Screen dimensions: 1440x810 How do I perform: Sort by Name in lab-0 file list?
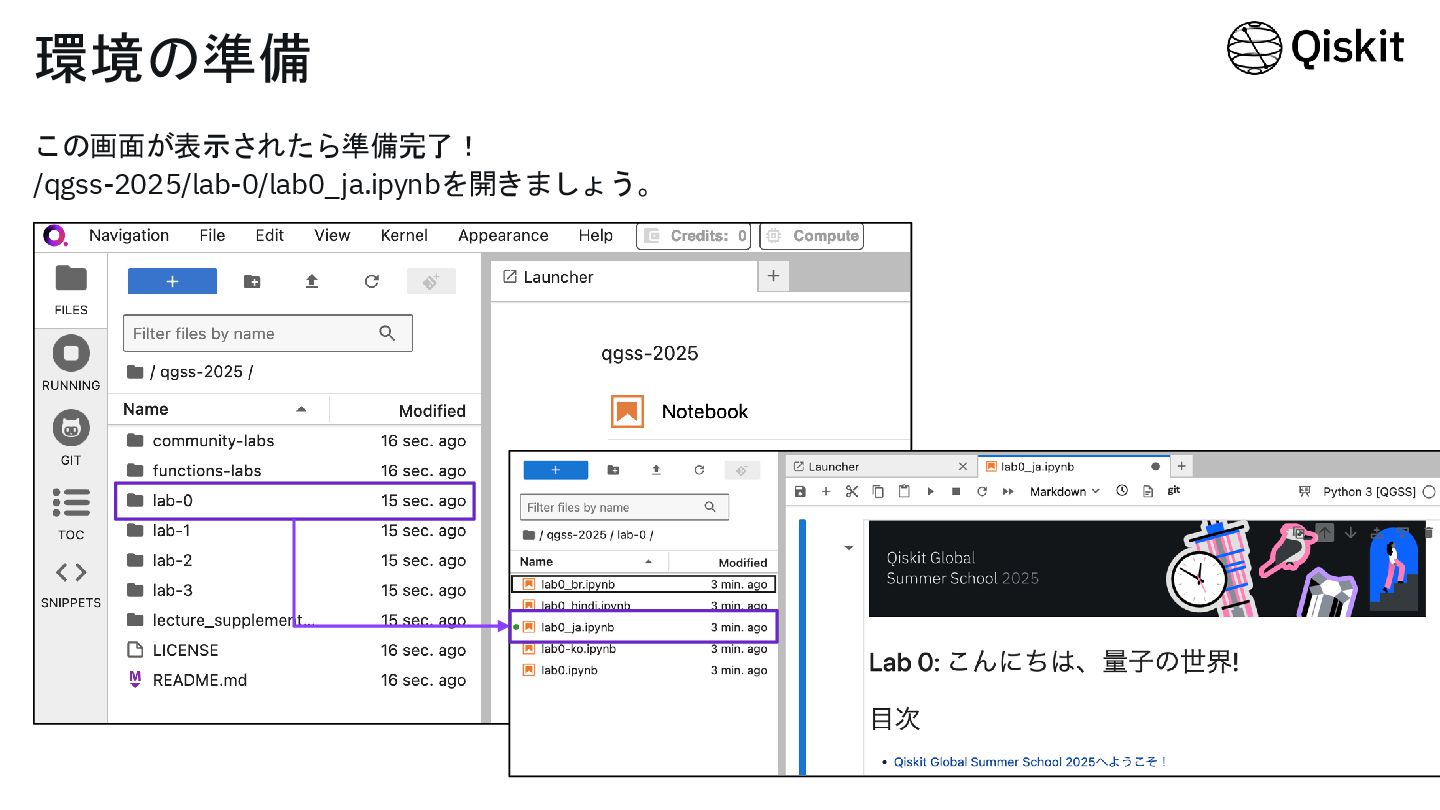[x=589, y=562]
